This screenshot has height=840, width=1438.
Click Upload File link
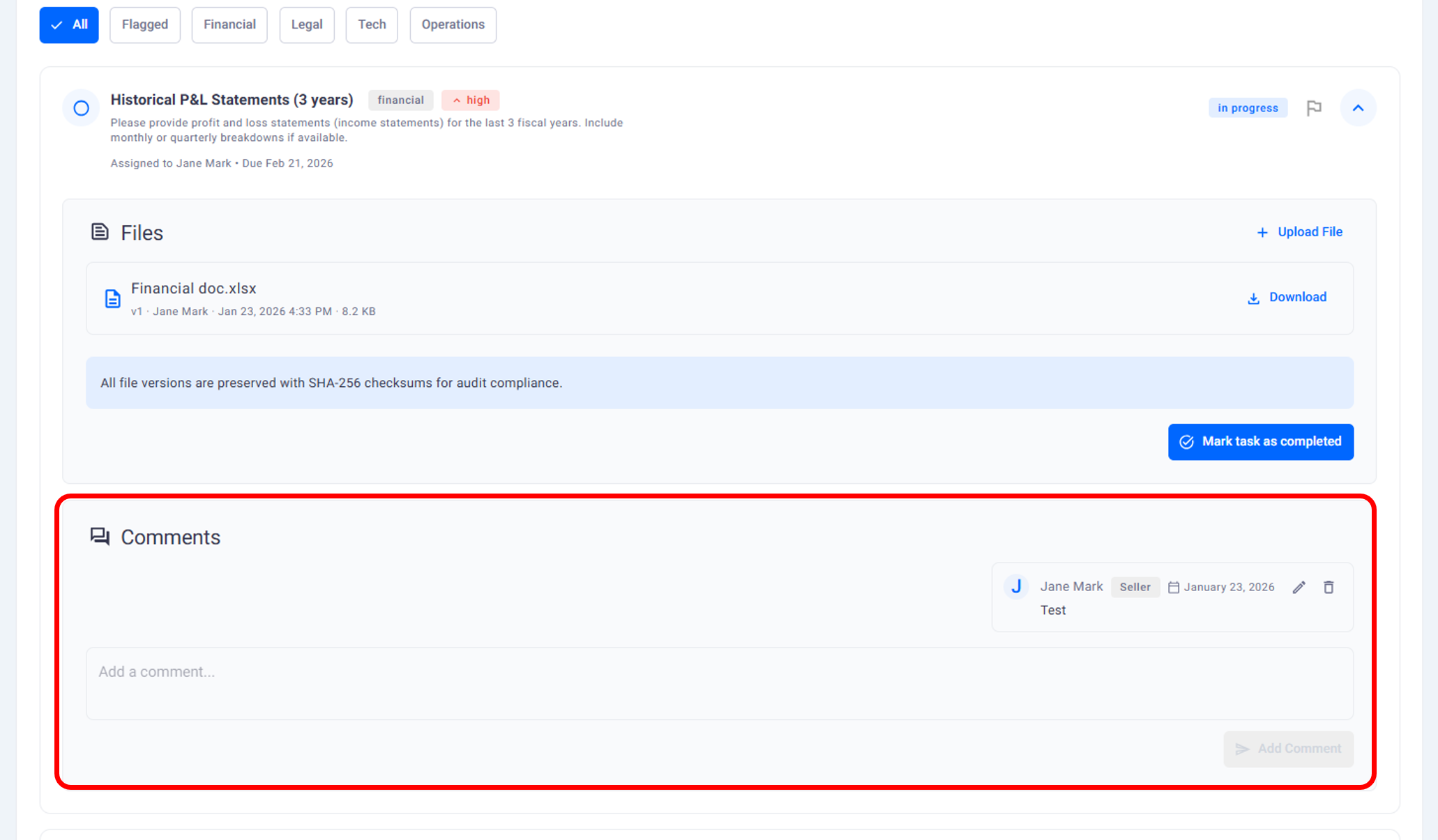(x=1299, y=232)
